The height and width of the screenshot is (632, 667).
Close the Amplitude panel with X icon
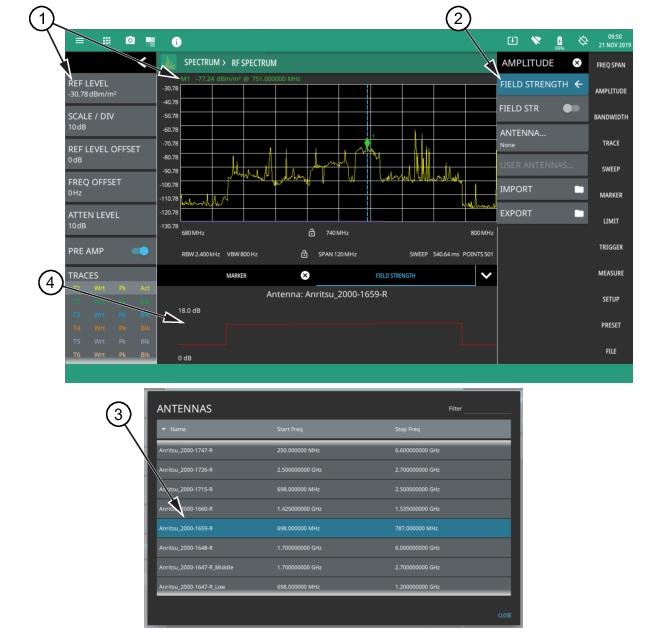[x=577, y=63]
